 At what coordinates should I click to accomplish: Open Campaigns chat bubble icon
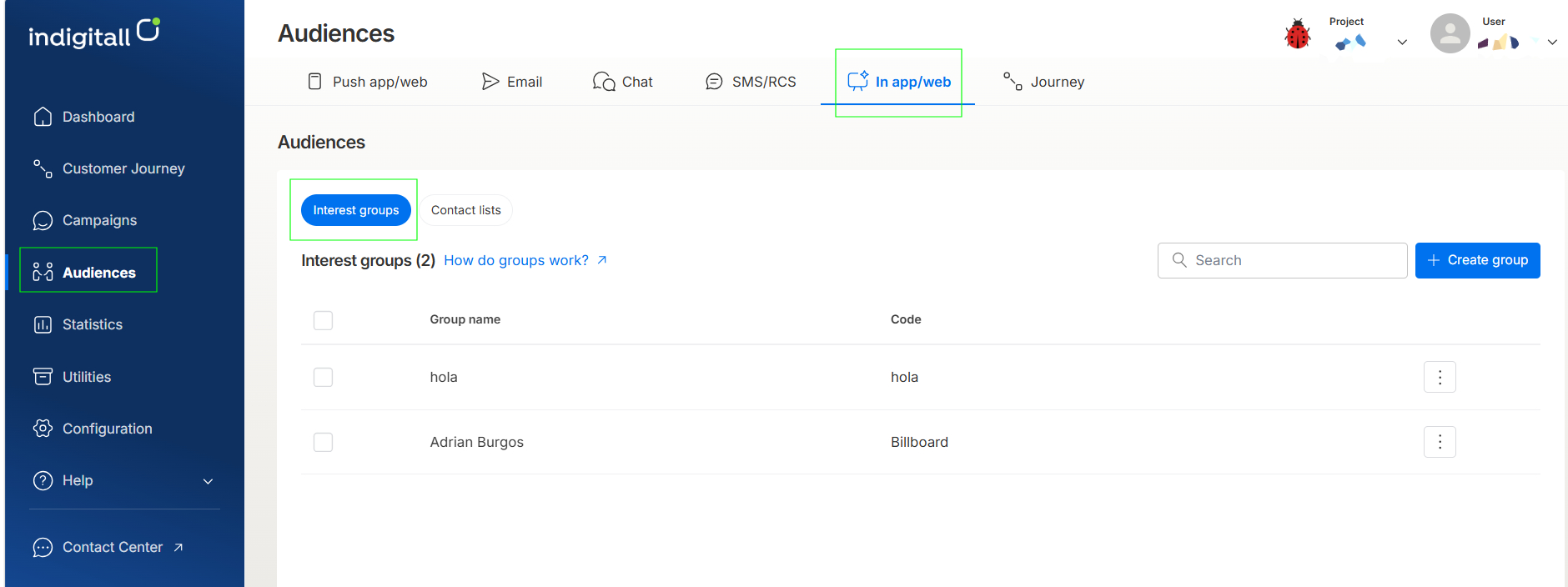[x=43, y=220]
